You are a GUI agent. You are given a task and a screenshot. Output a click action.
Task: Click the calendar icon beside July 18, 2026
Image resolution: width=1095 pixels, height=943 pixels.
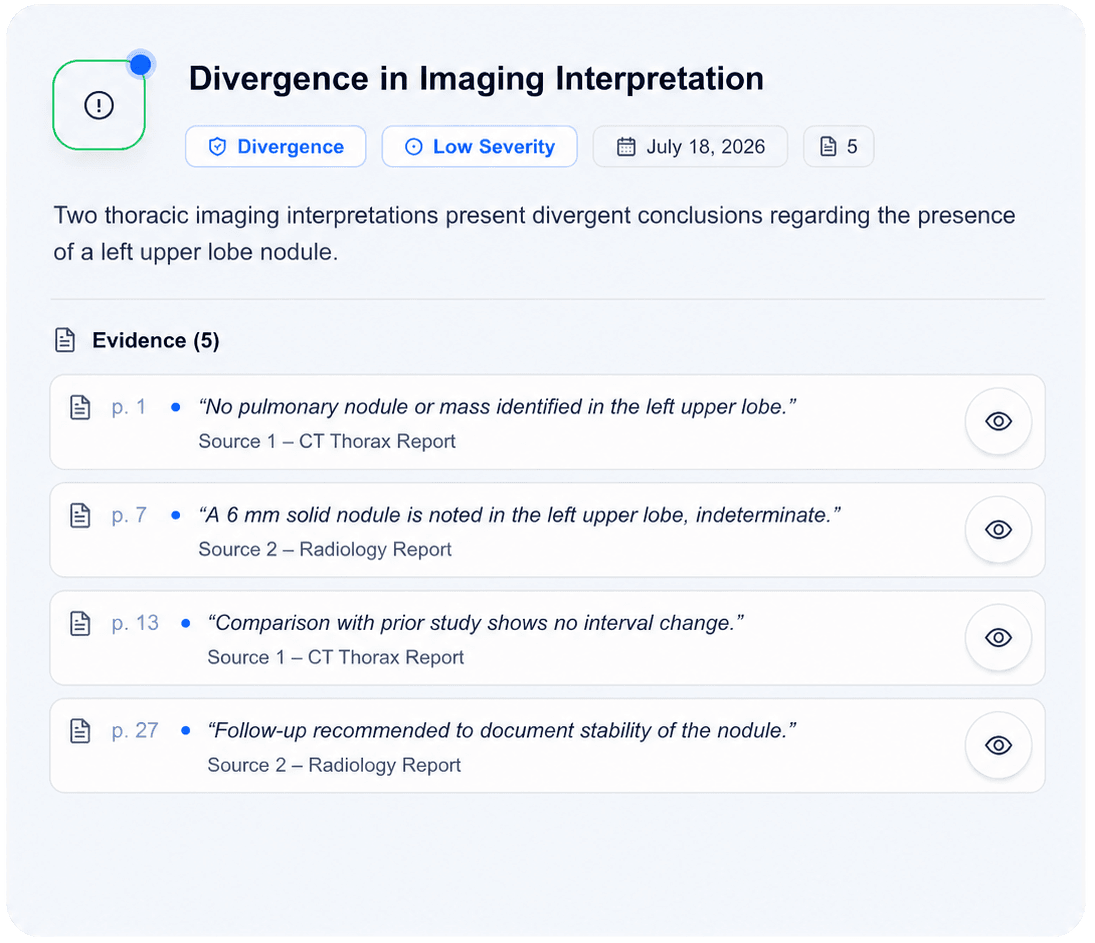tap(626, 147)
